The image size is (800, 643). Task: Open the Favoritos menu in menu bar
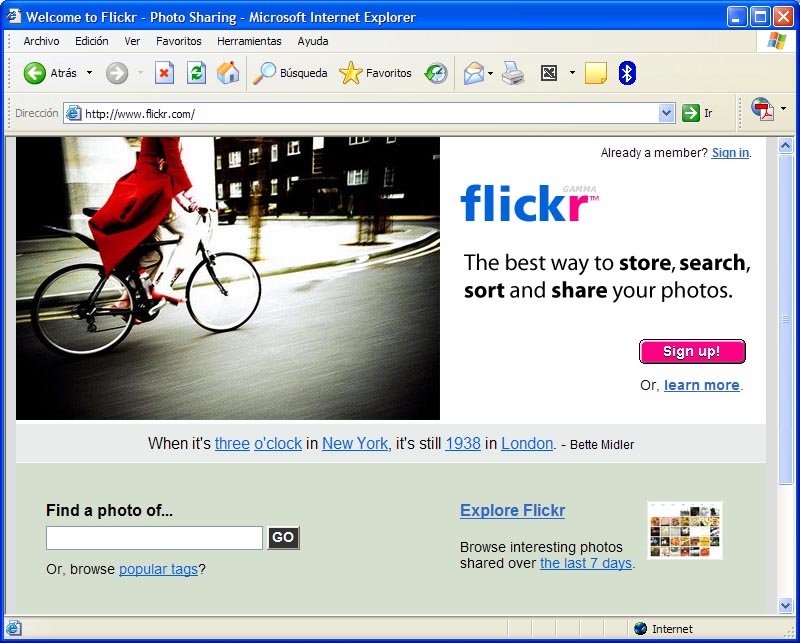pyautogui.click(x=178, y=41)
